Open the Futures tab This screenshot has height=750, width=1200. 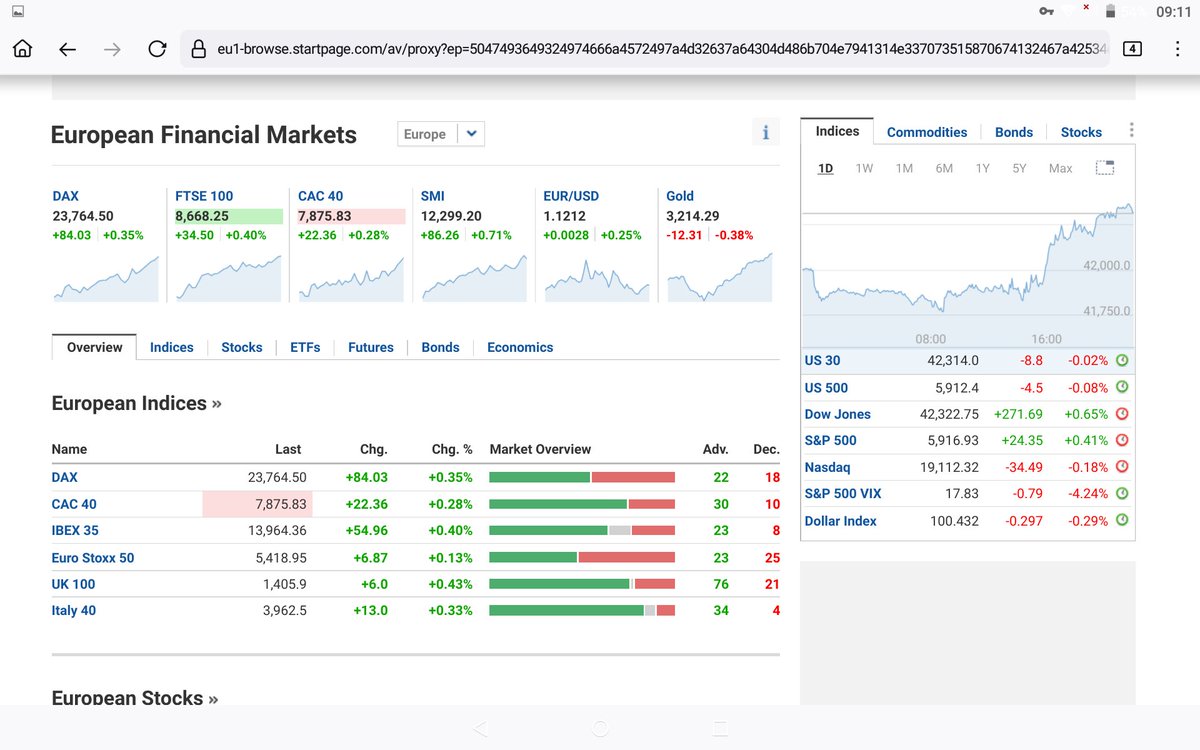pos(371,347)
